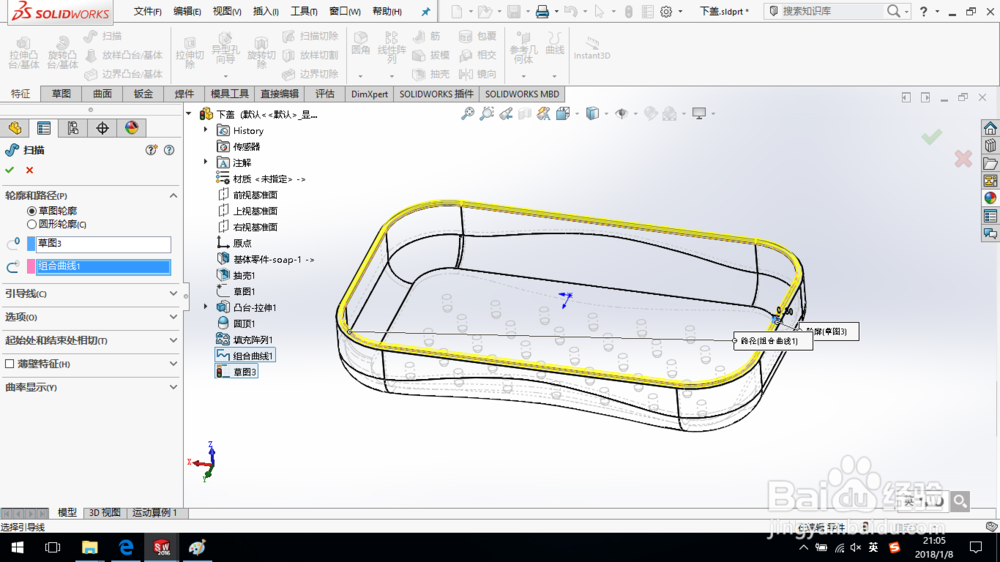Collapse the 轮廓和路径 section
Viewport: 1000px width, 562px height.
(173, 195)
